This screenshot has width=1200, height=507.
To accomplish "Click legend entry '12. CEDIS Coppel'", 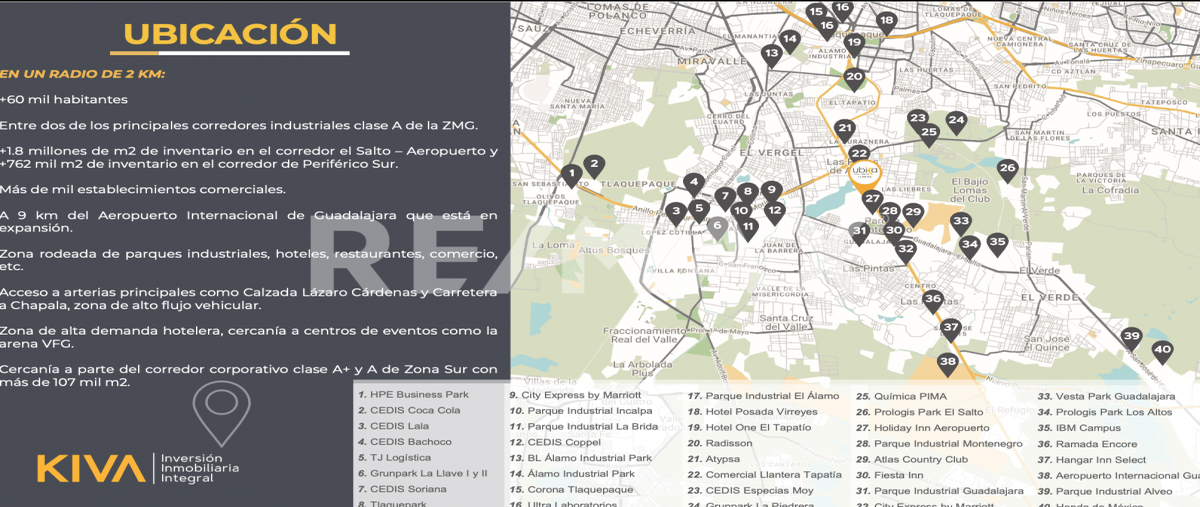I will [555, 443].
